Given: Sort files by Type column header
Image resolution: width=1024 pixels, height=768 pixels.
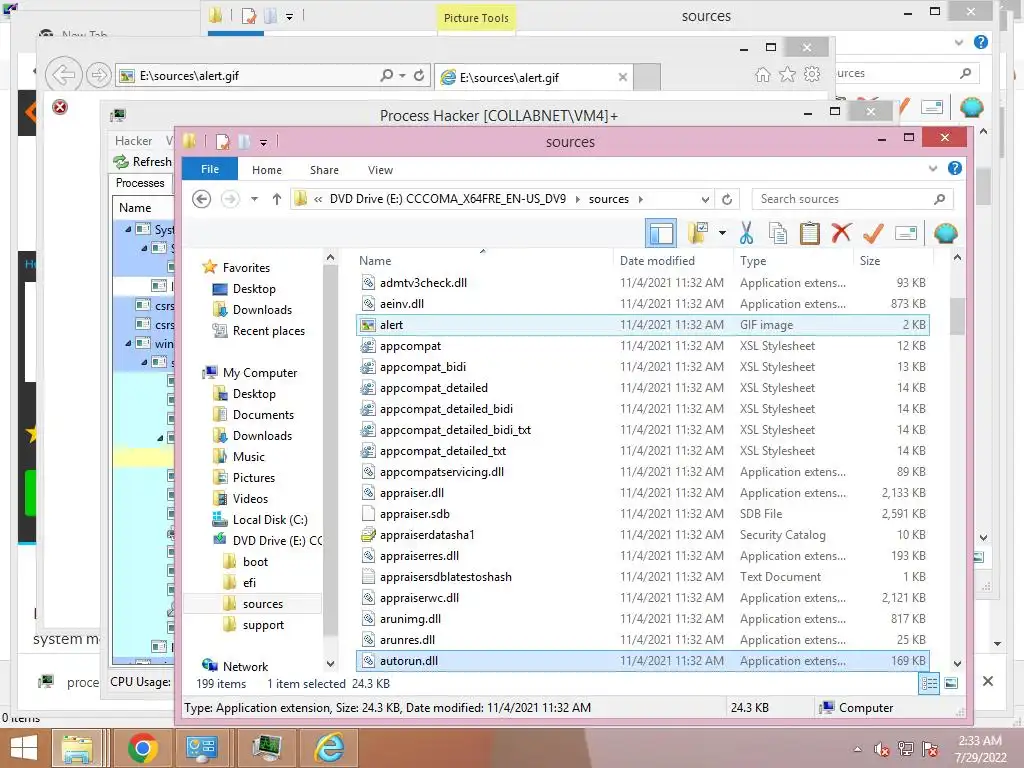Looking at the screenshot, I should click(x=753, y=261).
